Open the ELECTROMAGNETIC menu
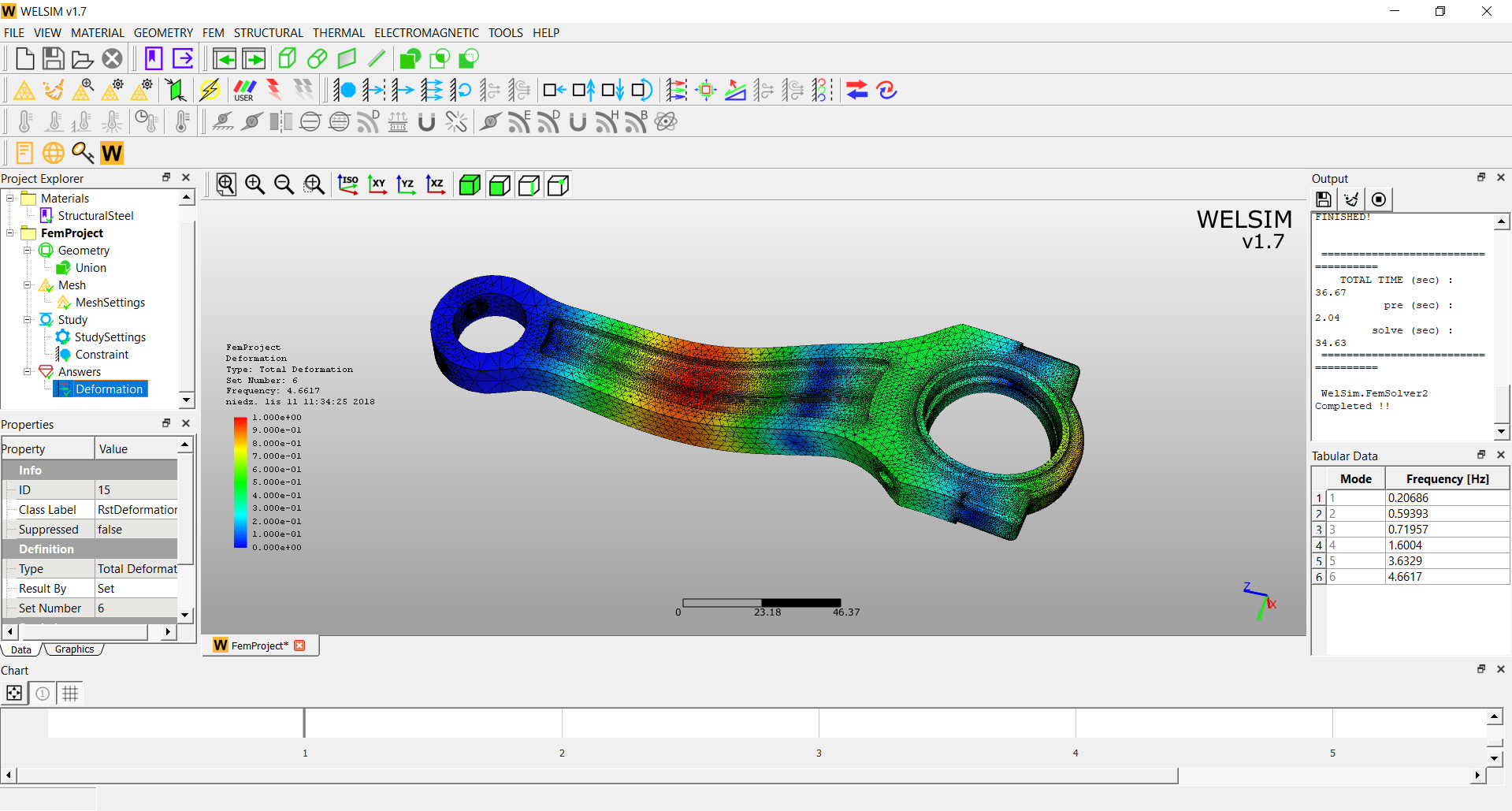The height and width of the screenshot is (811, 1512). (426, 33)
